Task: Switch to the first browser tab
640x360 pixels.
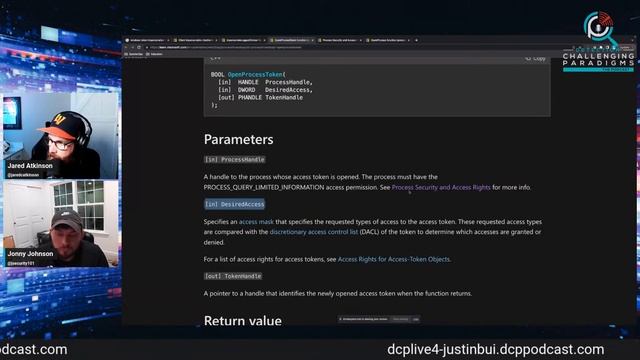Action: (x=147, y=40)
